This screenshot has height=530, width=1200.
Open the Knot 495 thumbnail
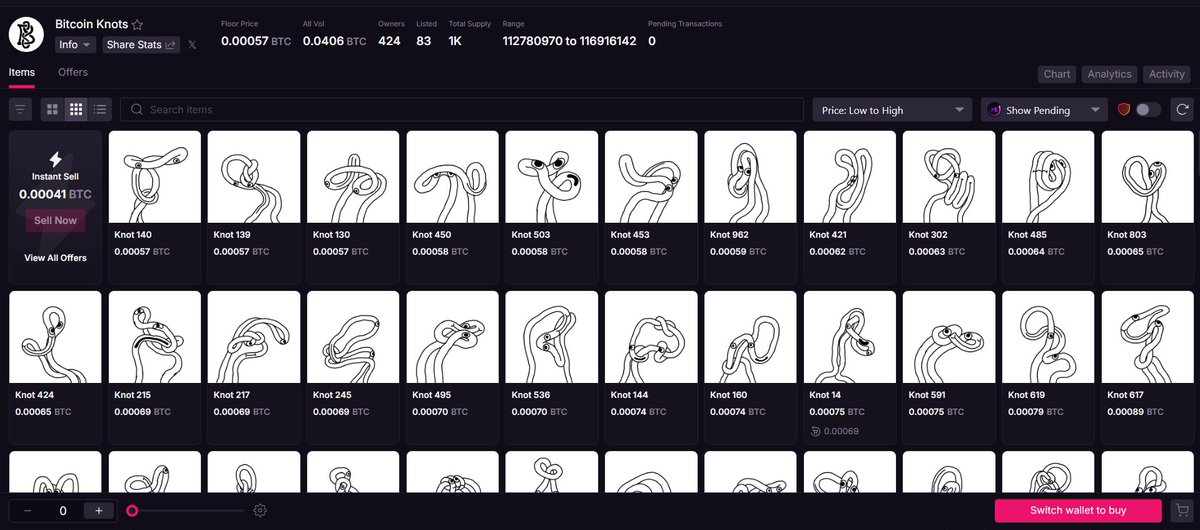tap(452, 337)
